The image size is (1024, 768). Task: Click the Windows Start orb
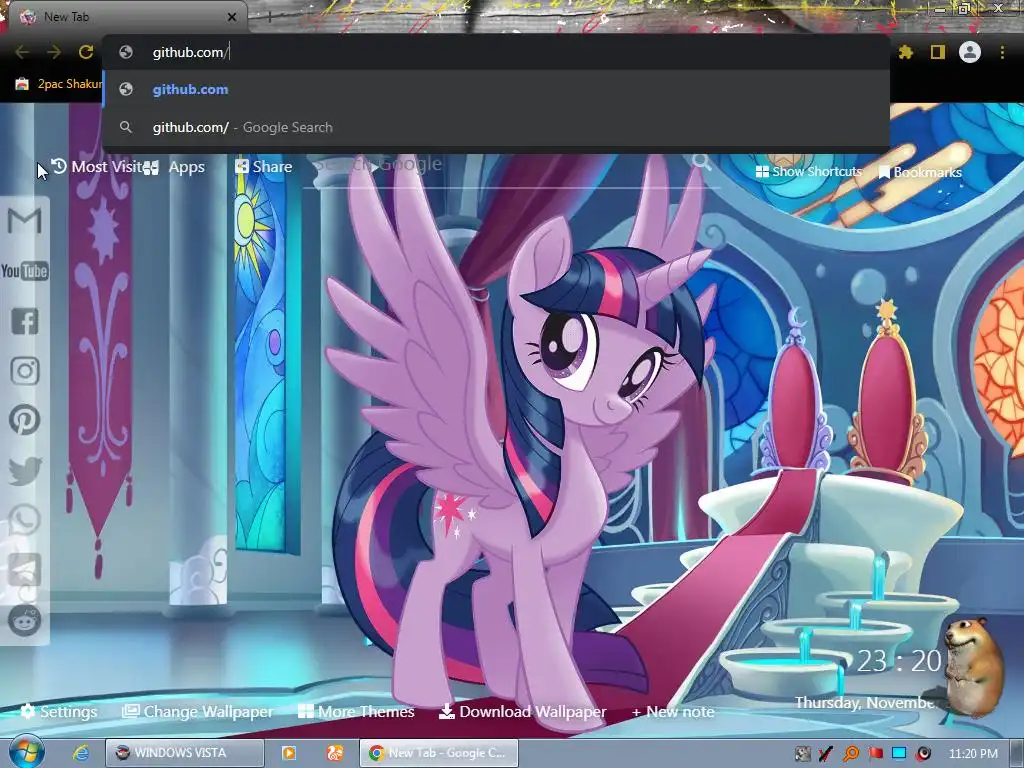[26, 752]
